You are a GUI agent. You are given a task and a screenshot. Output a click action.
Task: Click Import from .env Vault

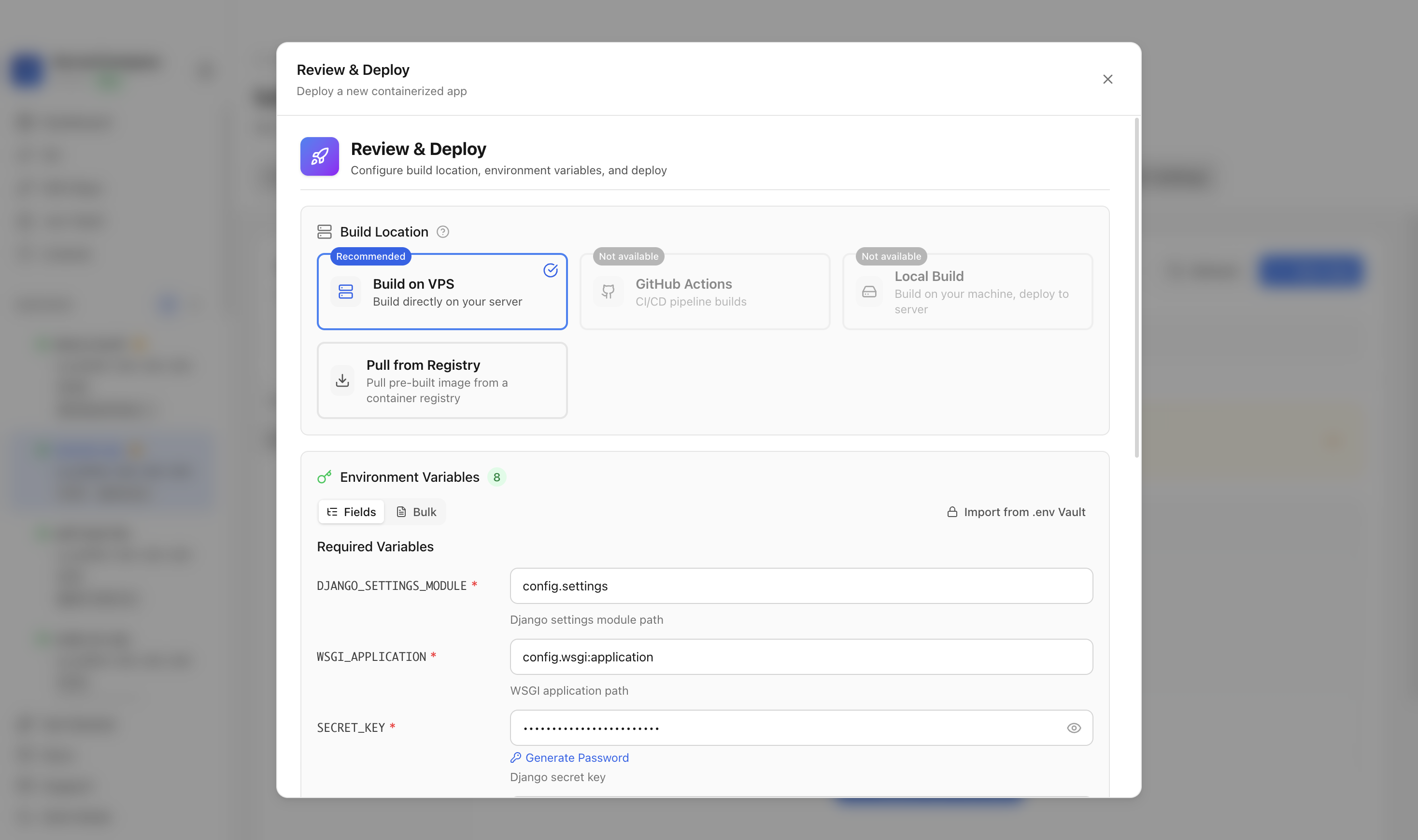pos(1017,512)
